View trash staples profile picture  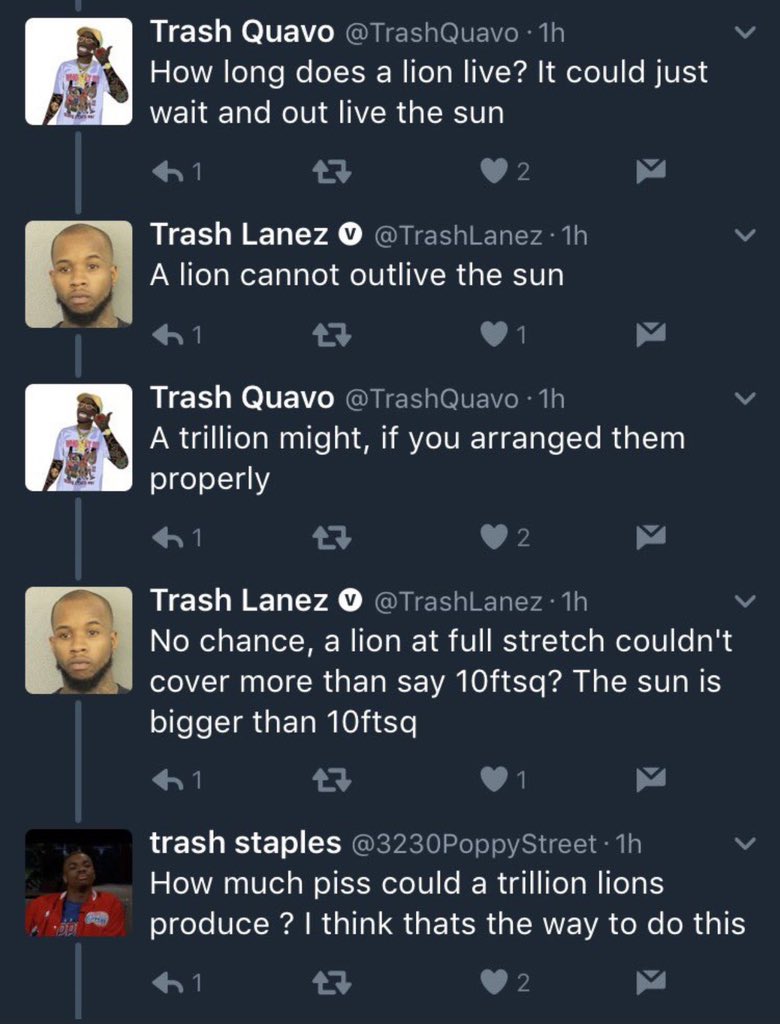[x=78, y=882]
